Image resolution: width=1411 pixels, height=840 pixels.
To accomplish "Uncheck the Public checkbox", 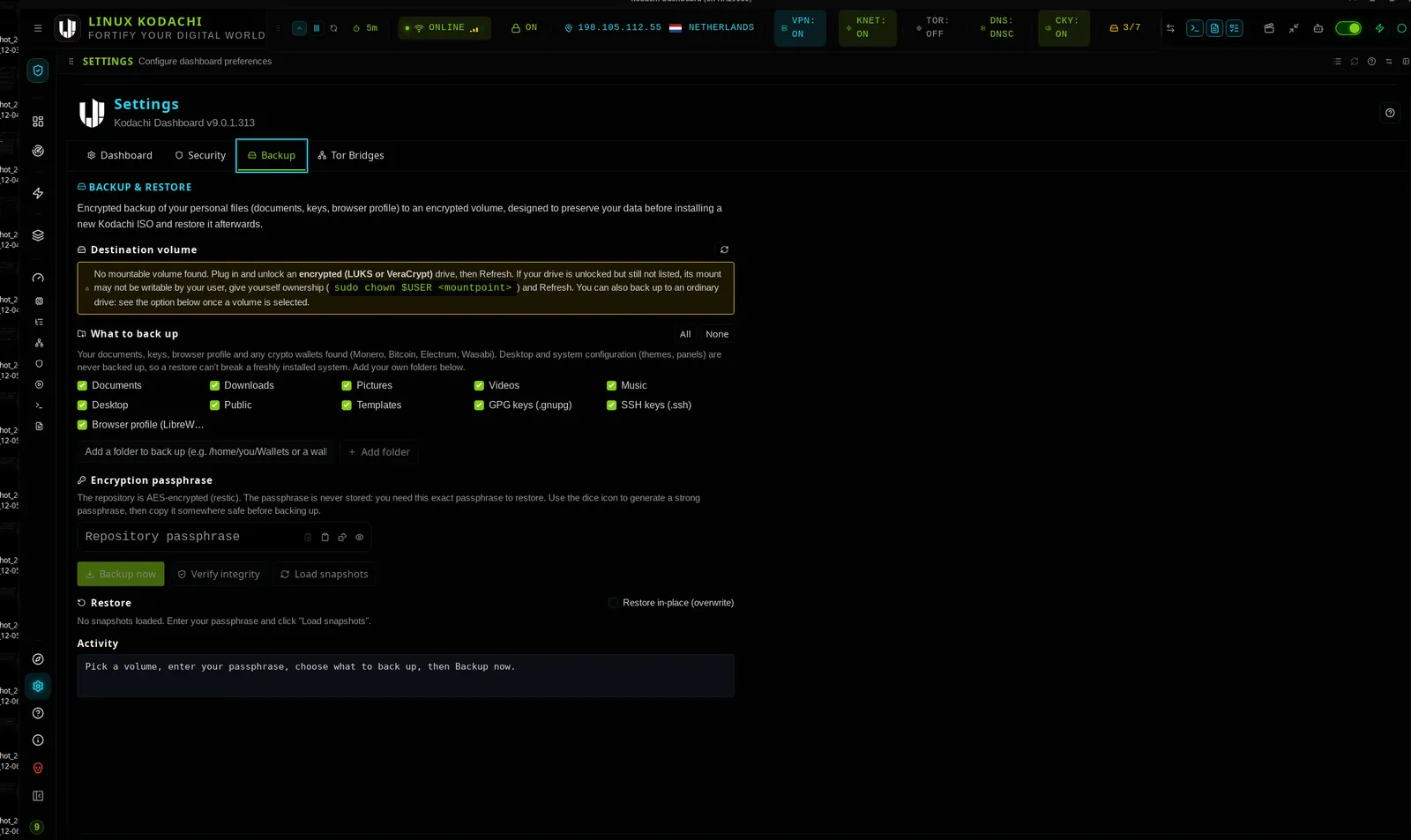I will pyautogui.click(x=214, y=405).
